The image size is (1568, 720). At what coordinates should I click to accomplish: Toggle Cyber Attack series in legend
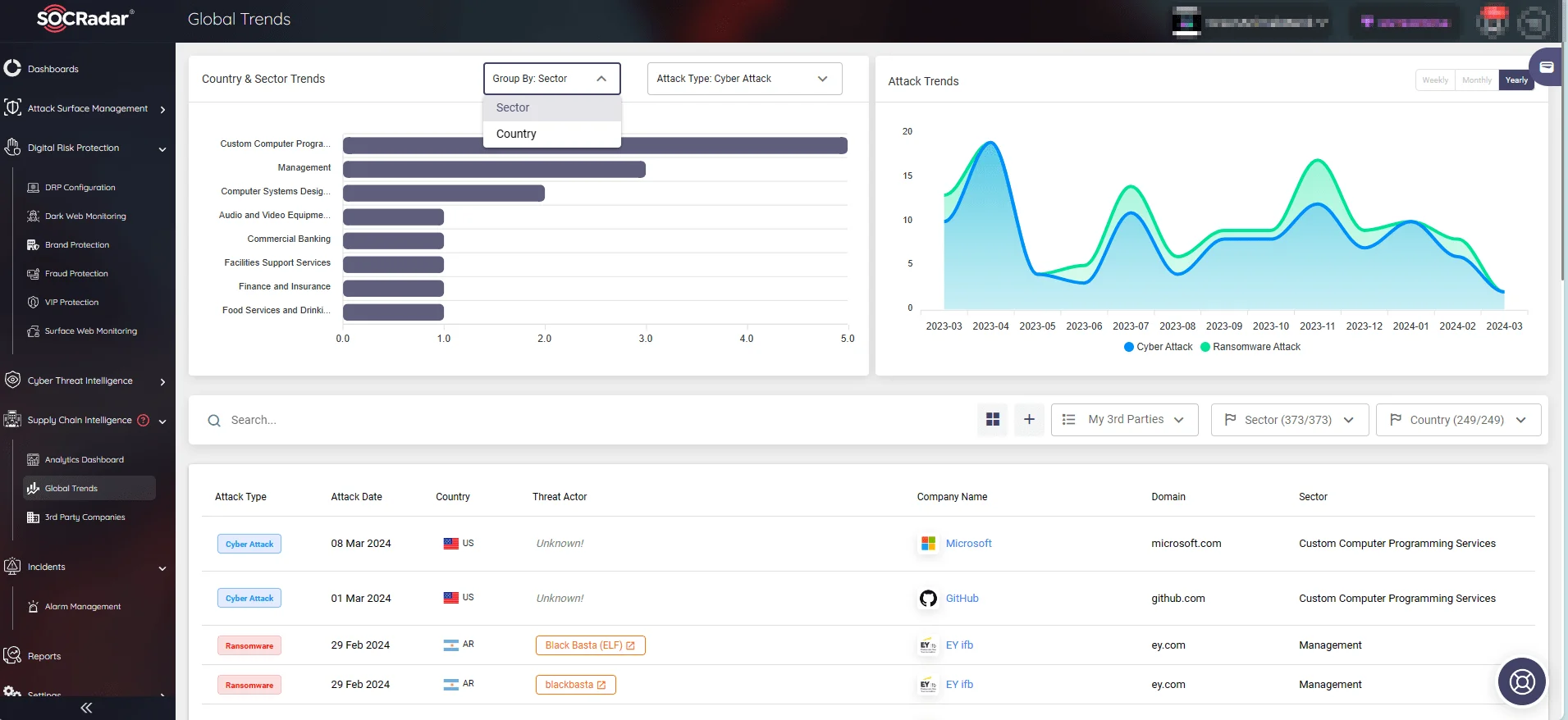pos(1158,347)
